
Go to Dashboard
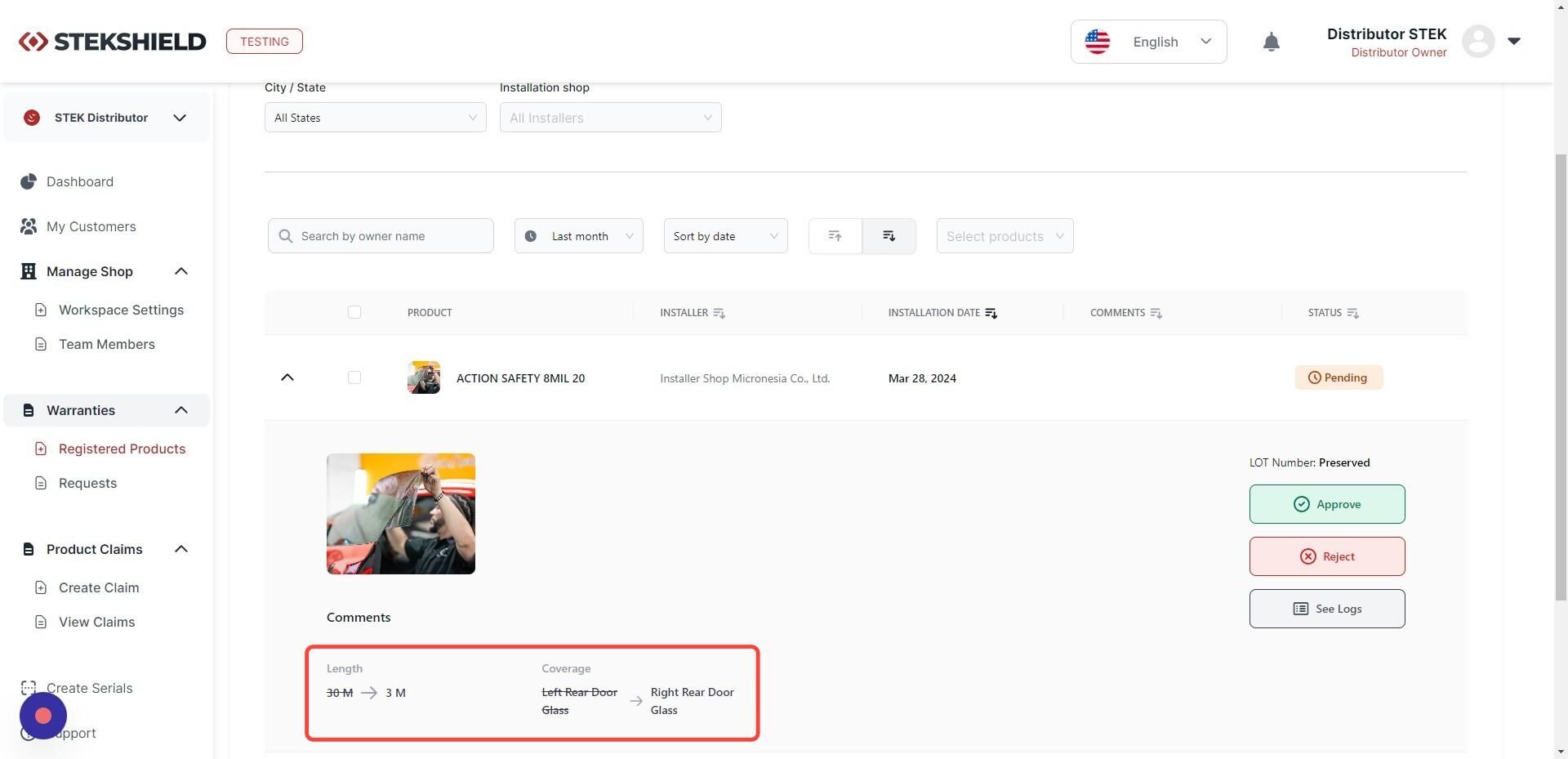click(x=79, y=181)
